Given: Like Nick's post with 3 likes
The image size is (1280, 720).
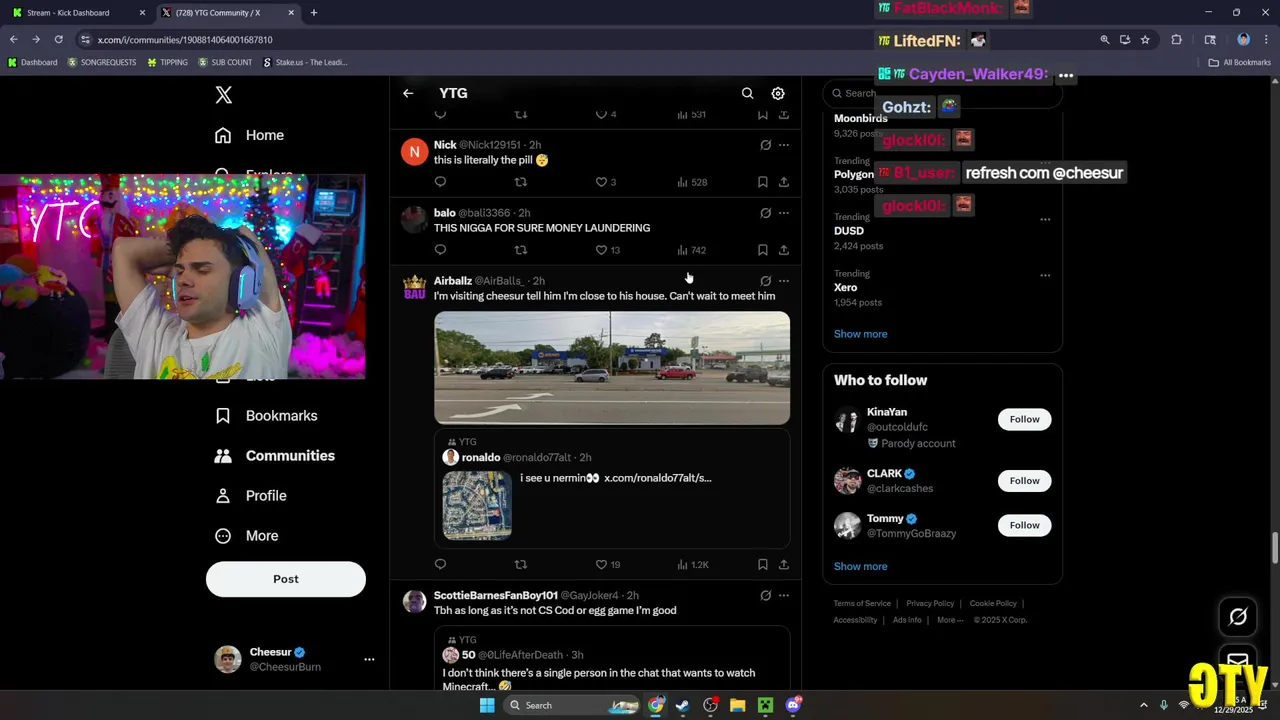Looking at the screenshot, I should (606, 182).
